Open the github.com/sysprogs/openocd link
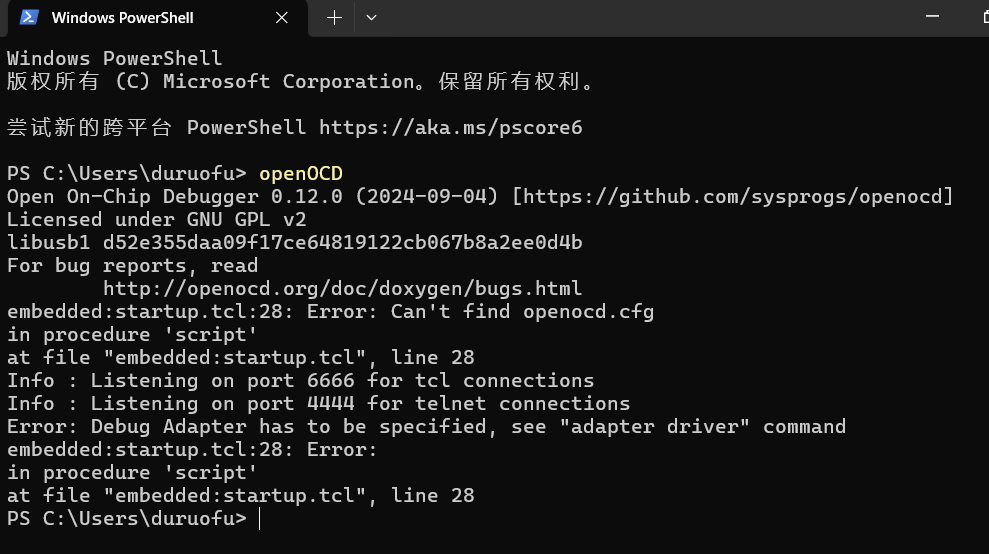Viewport: 989px width, 554px height. tap(734, 196)
